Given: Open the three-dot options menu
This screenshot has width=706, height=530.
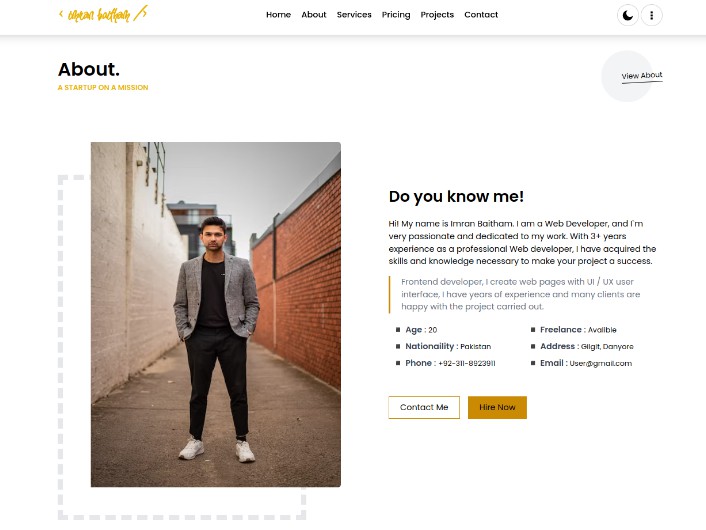Looking at the screenshot, I should click(x=652, y=15).
